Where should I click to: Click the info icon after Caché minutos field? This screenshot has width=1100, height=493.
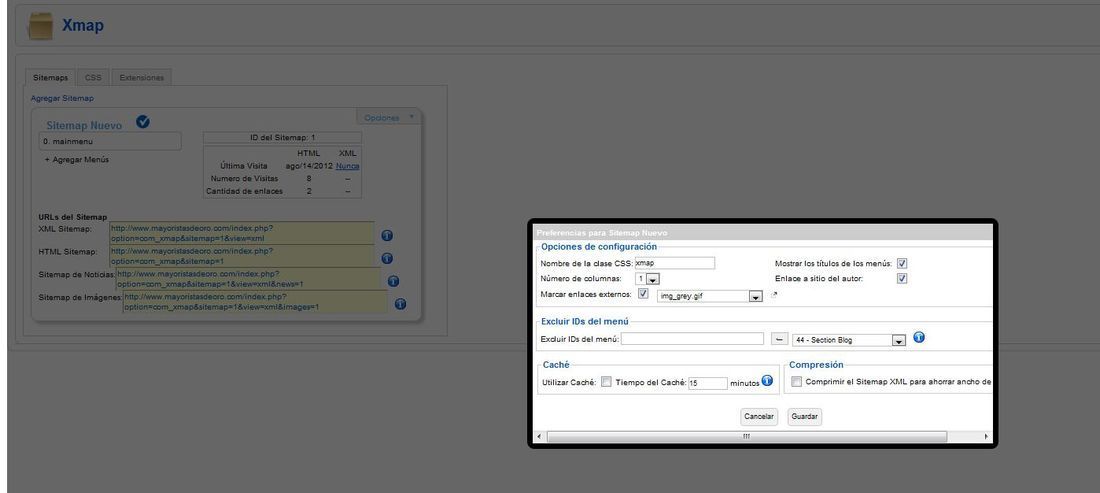click(x=767, y=381)
